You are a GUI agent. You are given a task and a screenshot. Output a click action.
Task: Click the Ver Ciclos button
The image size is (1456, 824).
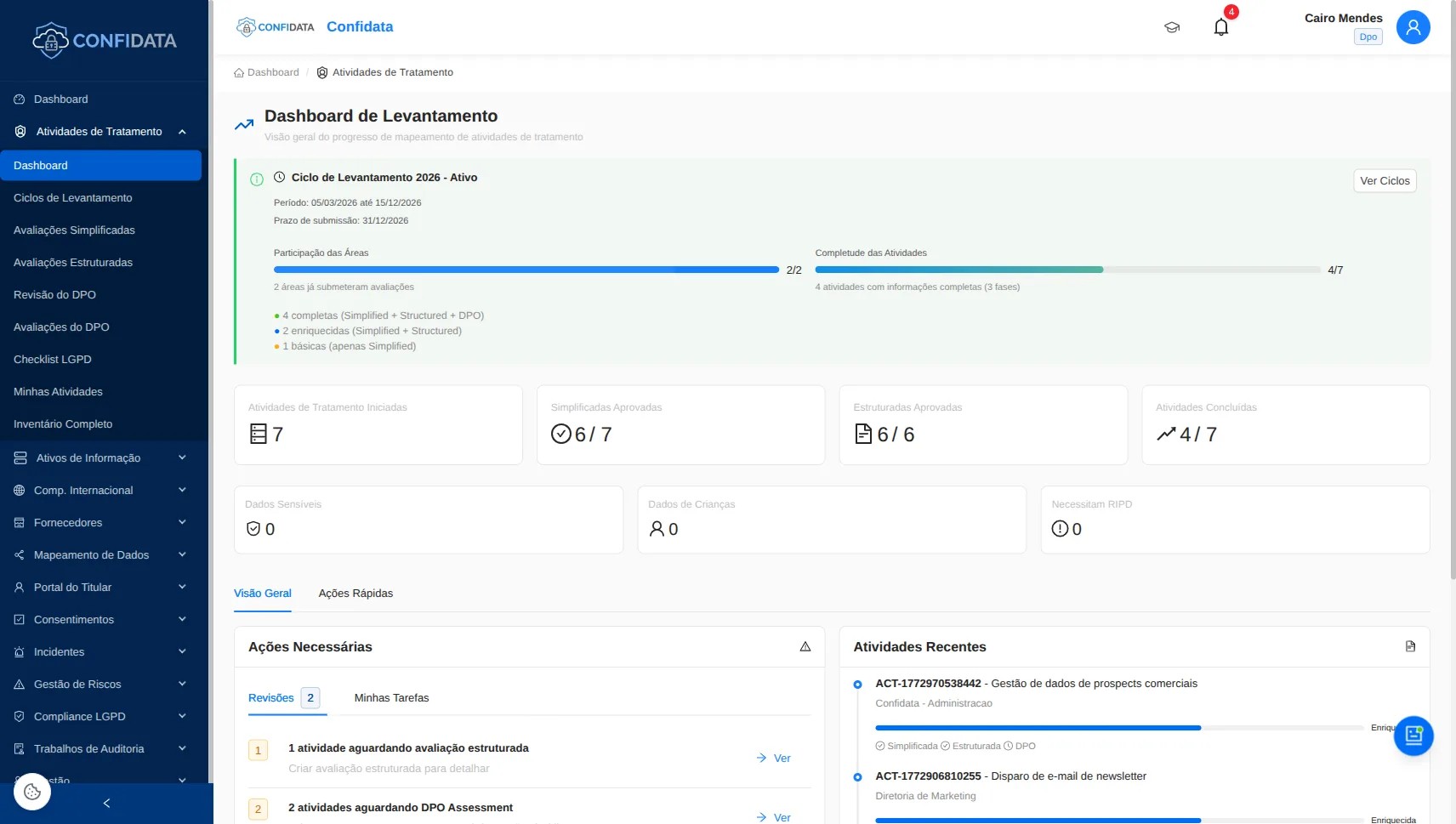(x=1384, y=181)
